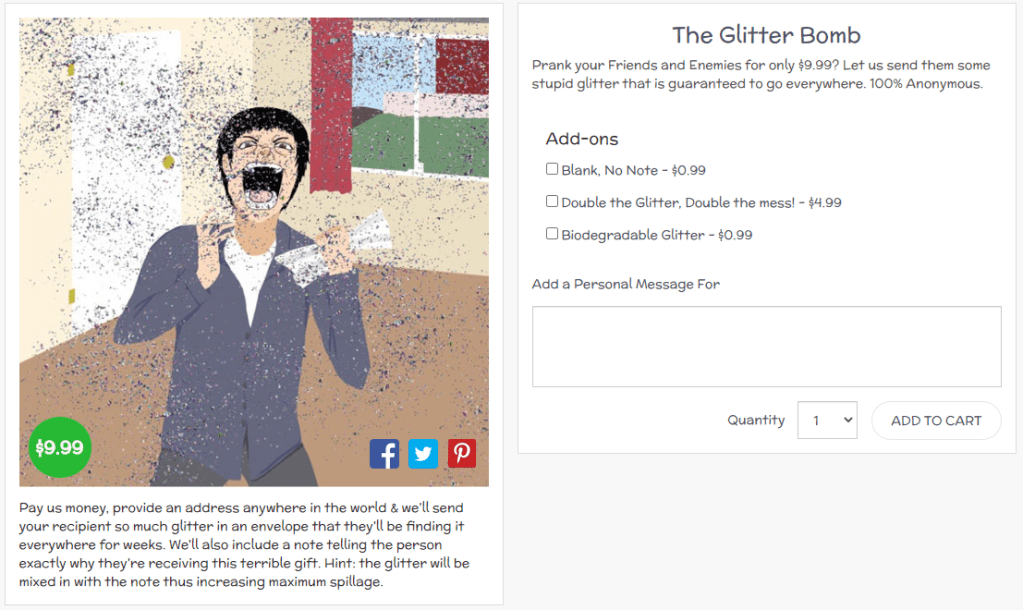Share the product on Facebook
This screenshot has height=610, width=1023.
point(384,454)
